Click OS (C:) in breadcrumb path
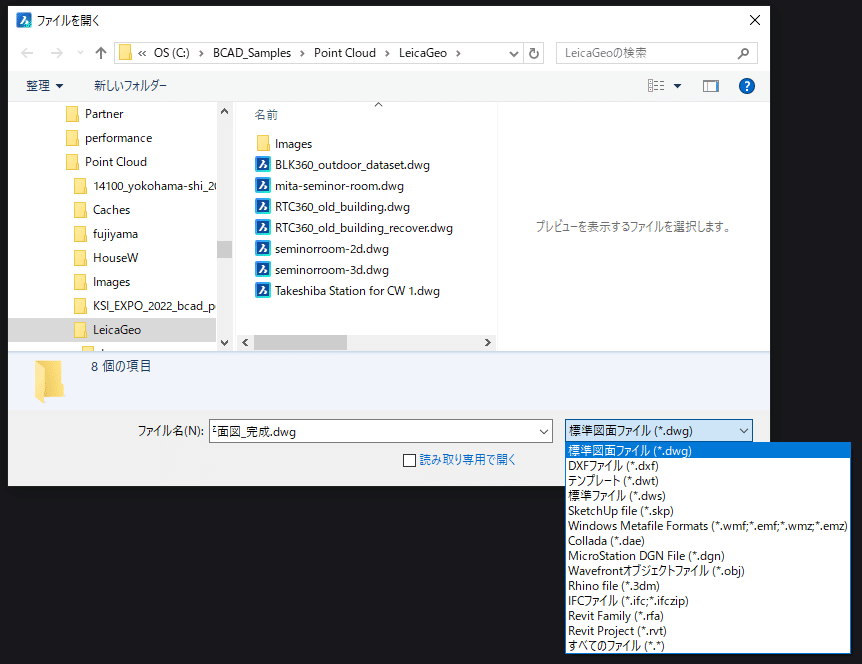 (x=172, y=53)
